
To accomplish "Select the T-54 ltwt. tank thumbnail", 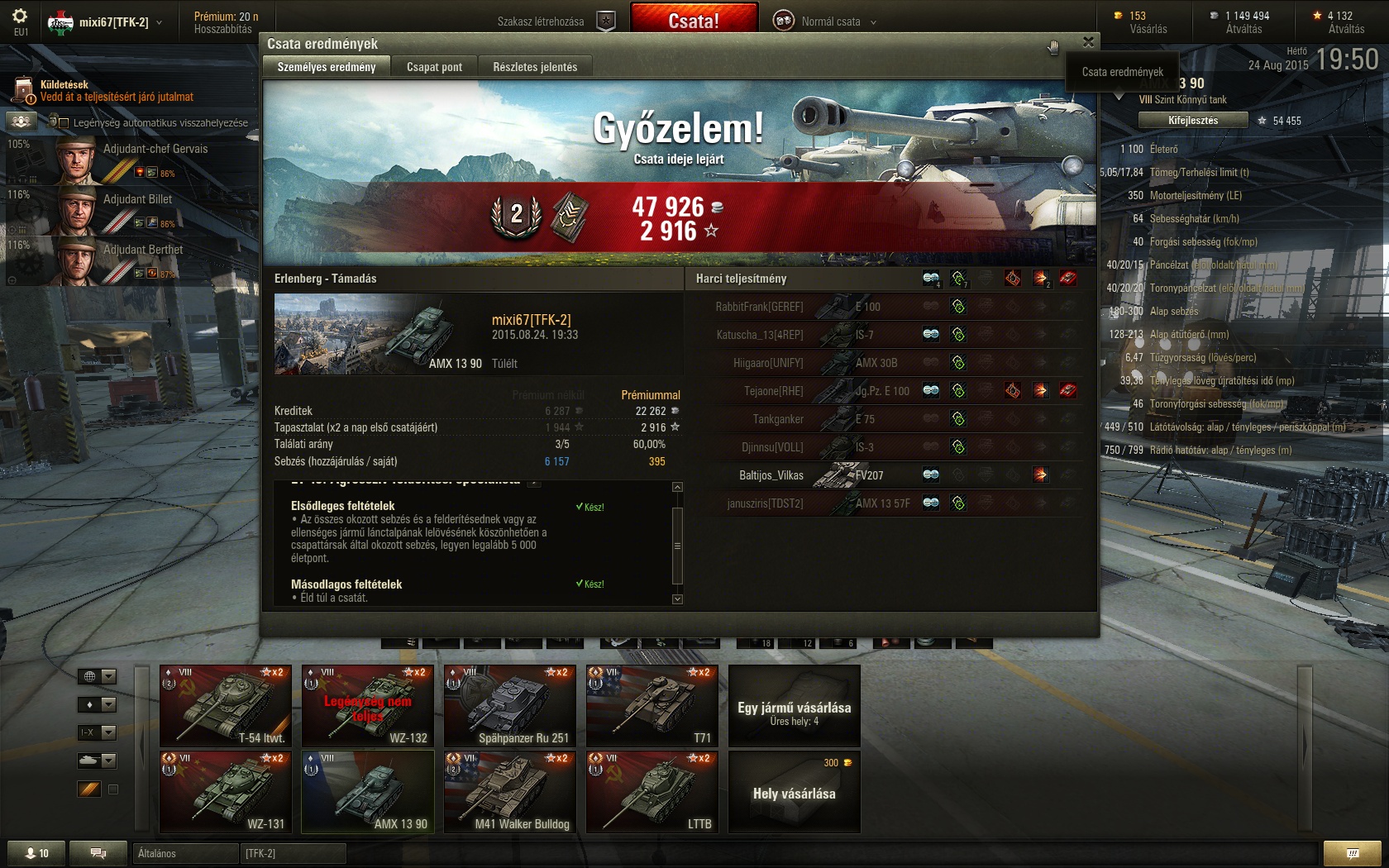I will click(226, 705).
